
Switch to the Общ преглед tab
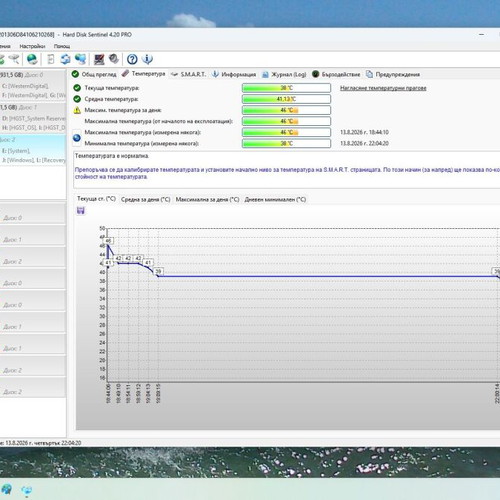(x=94, y=74)
